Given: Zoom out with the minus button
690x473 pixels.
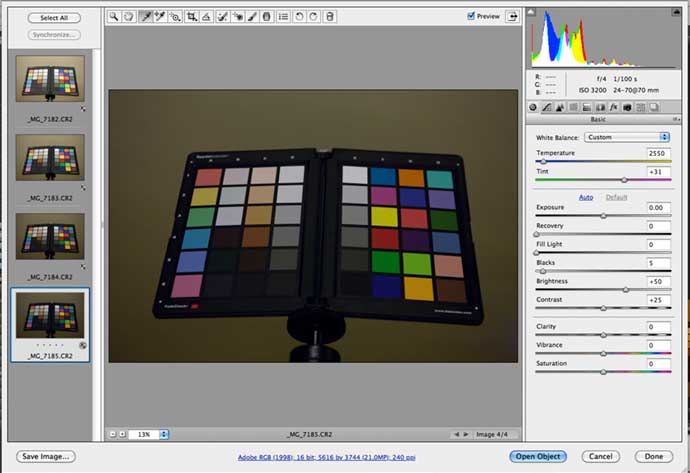Looking at the screenshot, I should (x=113, y=434).
